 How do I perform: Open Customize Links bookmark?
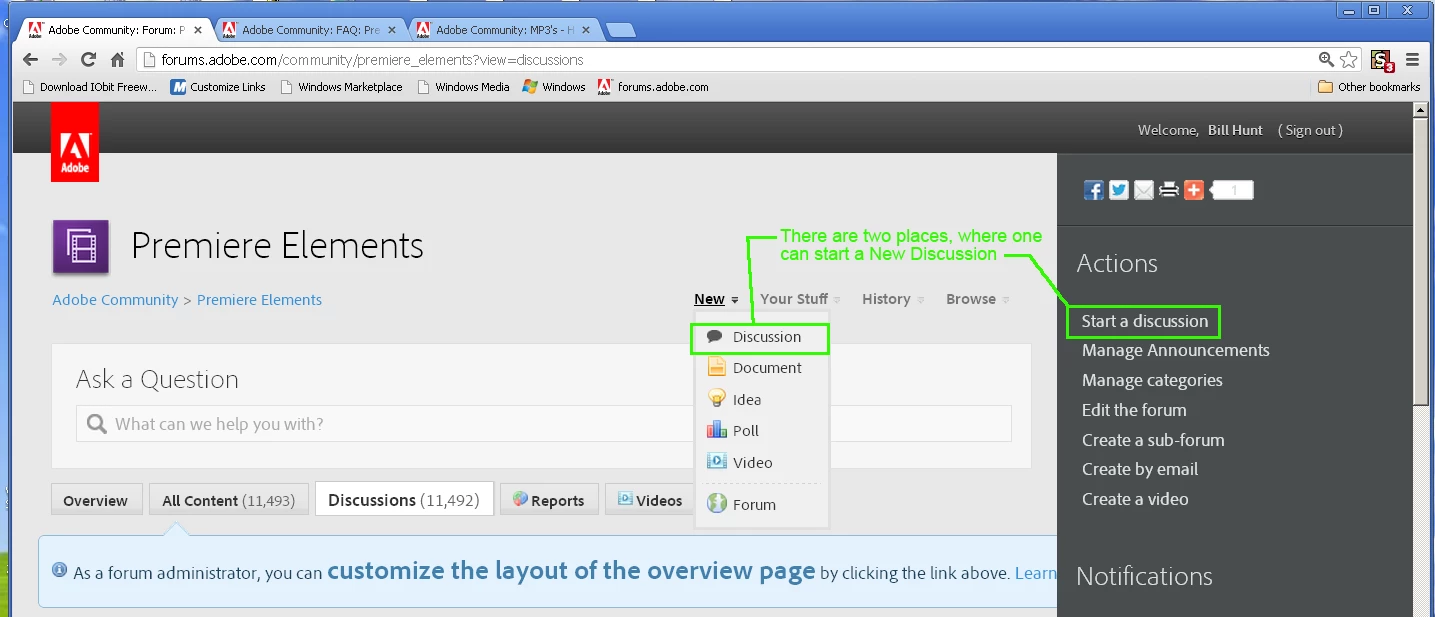click(x=218, y=87)
